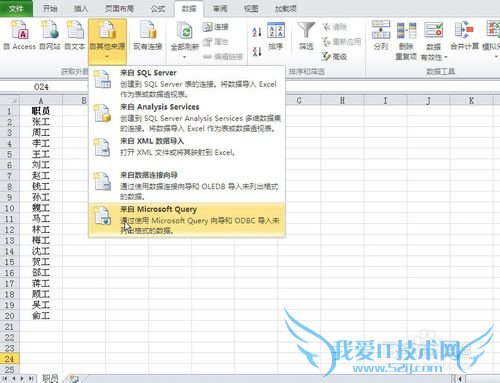Go to previous sheet with navigation arrow

(x=14, y=379)
